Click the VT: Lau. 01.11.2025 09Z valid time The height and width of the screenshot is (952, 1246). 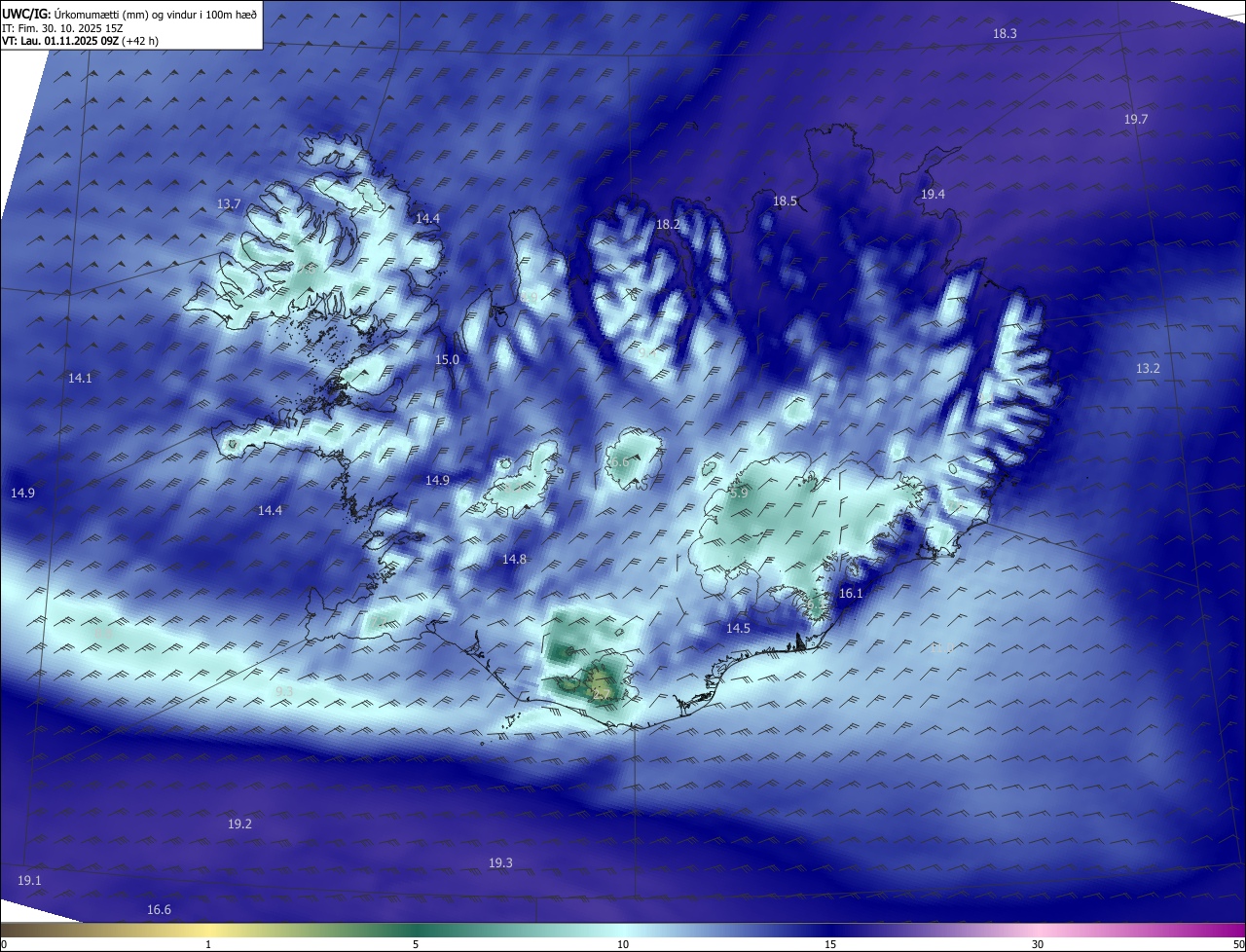click(80, 41)
